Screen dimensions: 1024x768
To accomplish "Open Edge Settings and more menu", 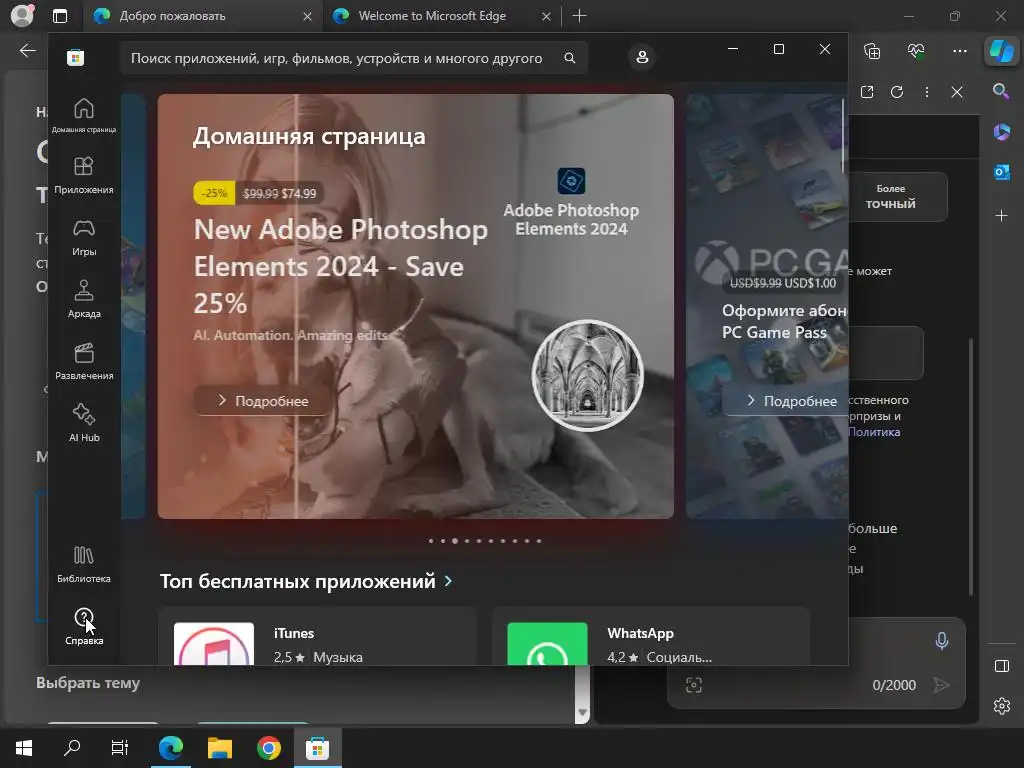I will (959, 51).
